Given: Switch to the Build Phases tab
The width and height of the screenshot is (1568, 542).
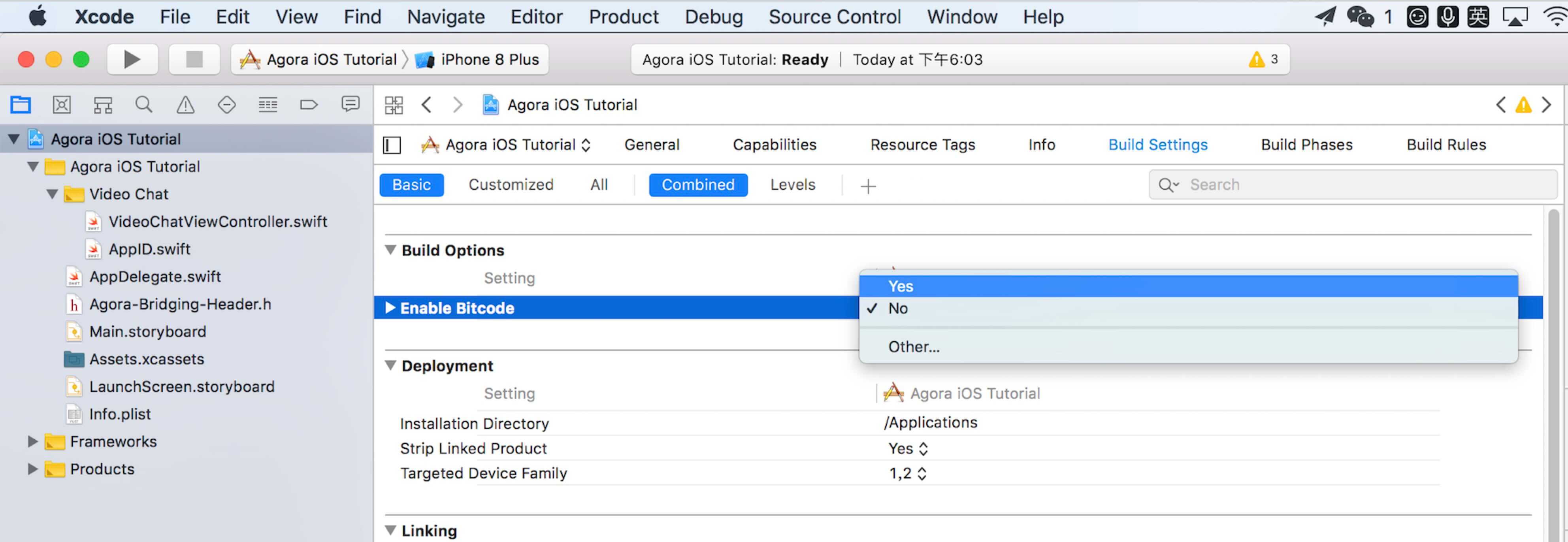Looking at the screenshot, I should (x=1307, y=145).
